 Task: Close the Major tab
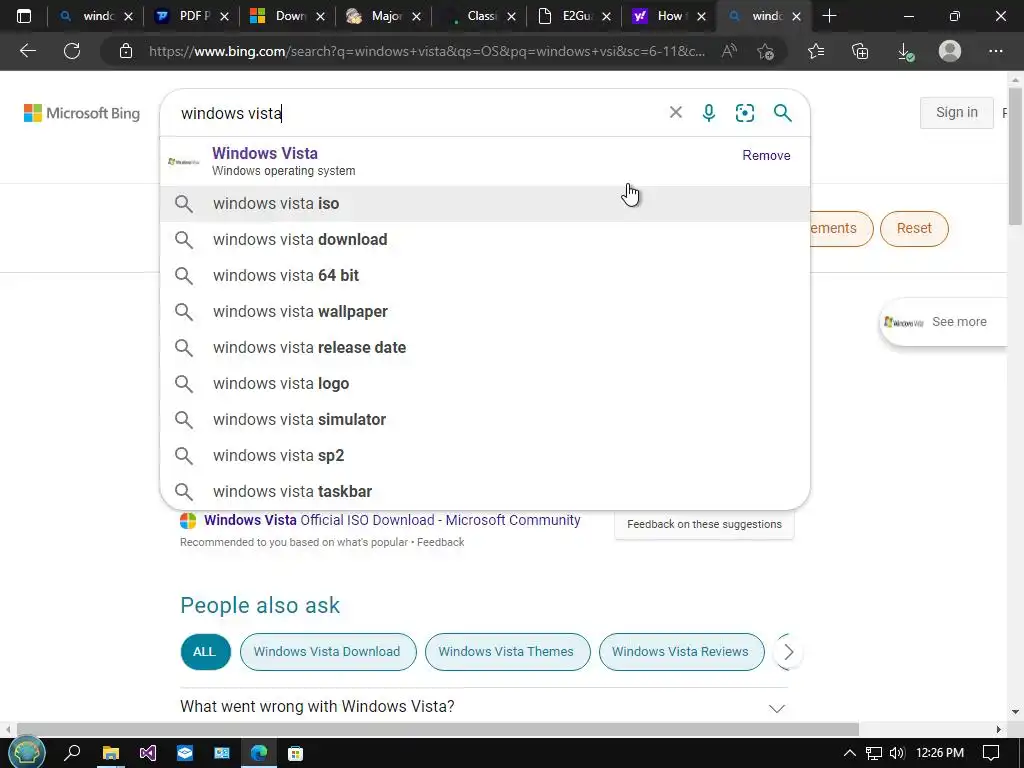pos(416,16)
